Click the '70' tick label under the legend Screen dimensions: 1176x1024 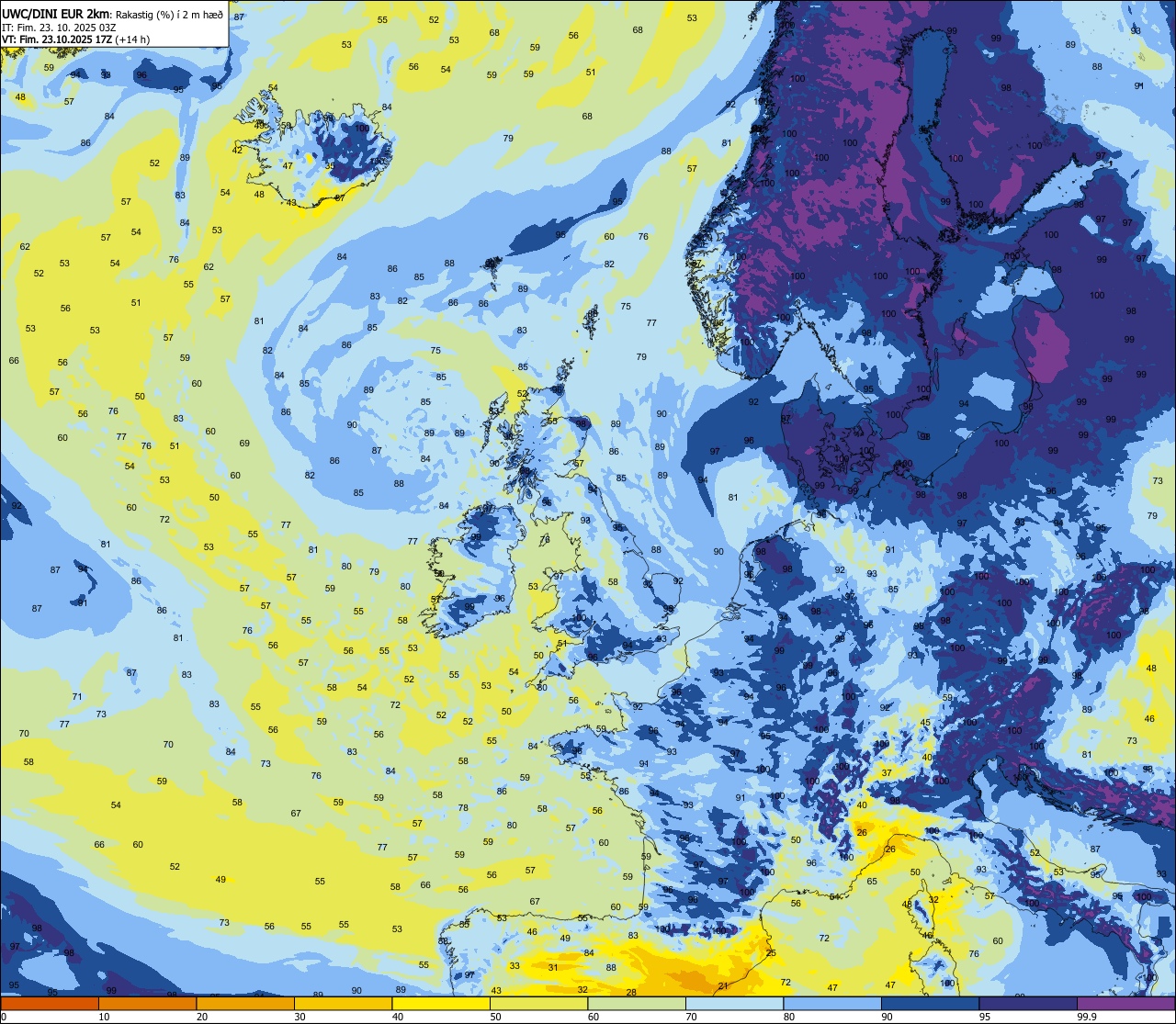[x=691, y=1017]
